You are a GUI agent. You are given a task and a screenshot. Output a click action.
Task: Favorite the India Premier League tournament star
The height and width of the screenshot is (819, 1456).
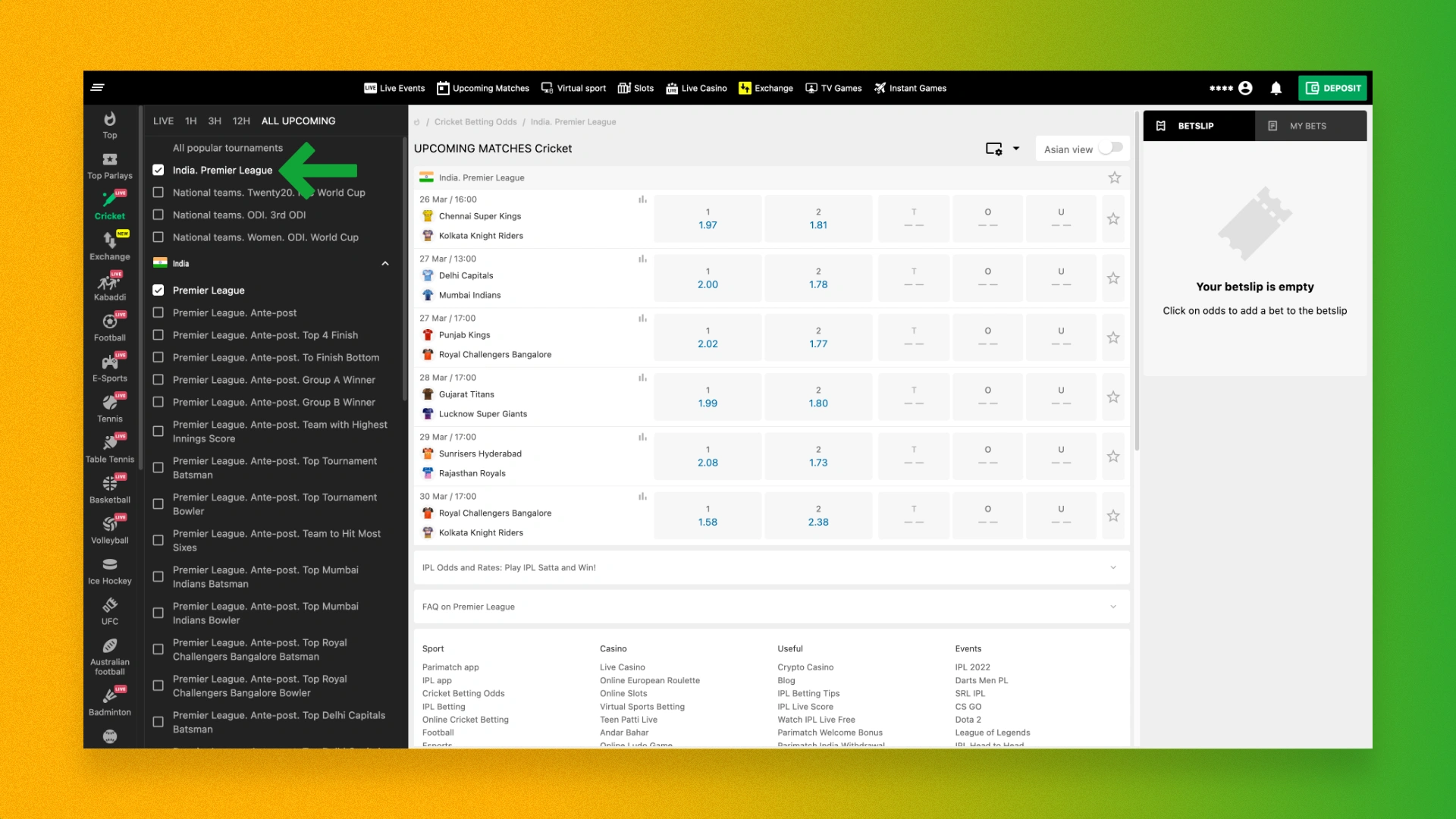coord(1114,177)
